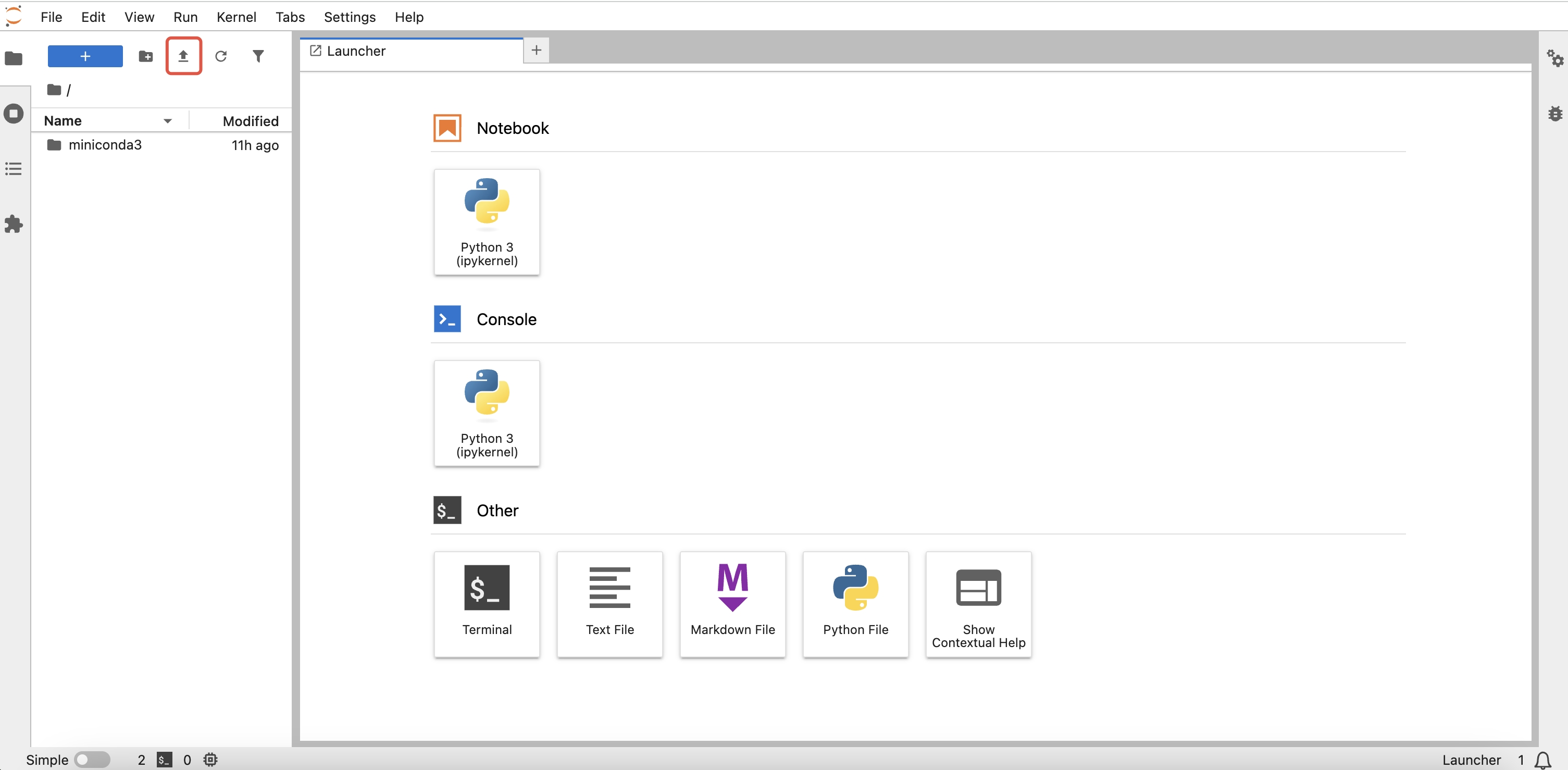Click the Upload Files icon

(183, 56)
